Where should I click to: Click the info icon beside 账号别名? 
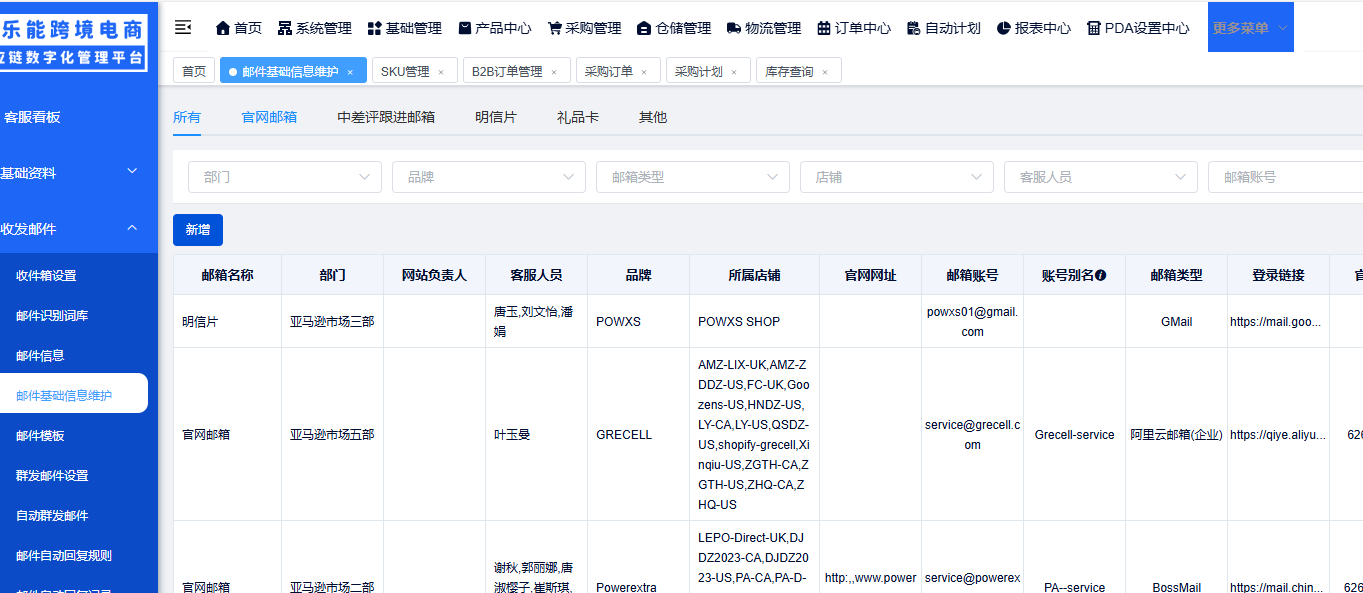point(1101,275)
